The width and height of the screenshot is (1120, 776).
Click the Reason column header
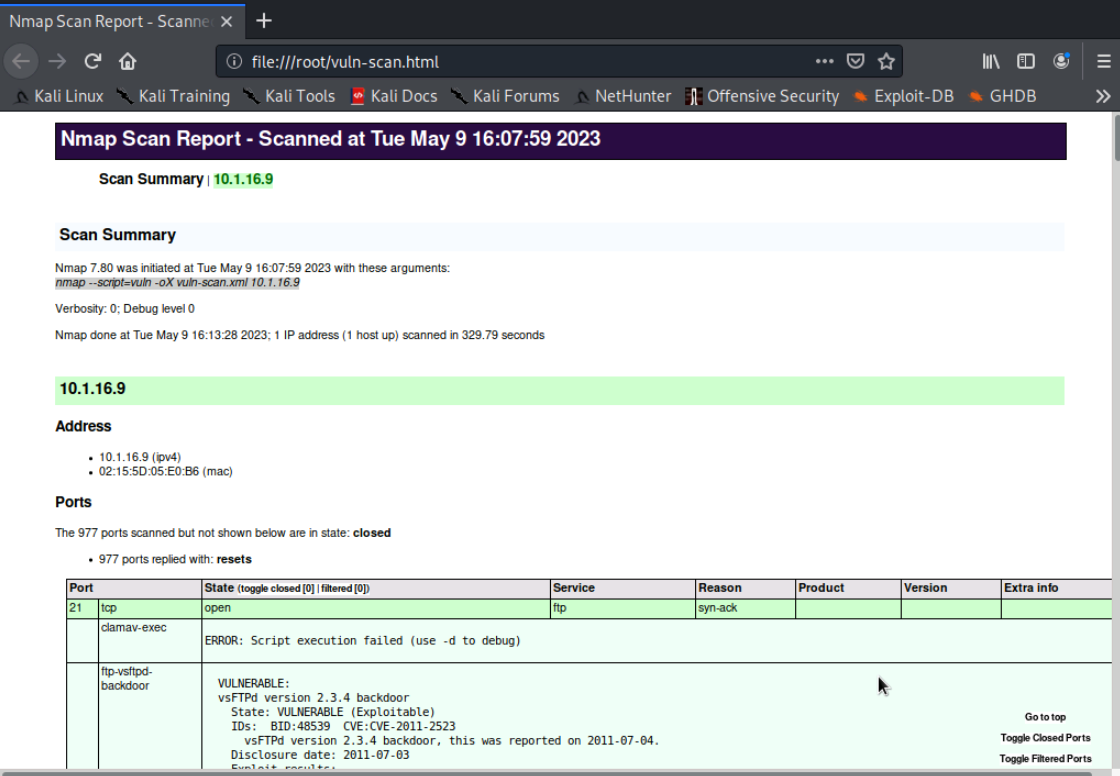[x=745, y=588]
